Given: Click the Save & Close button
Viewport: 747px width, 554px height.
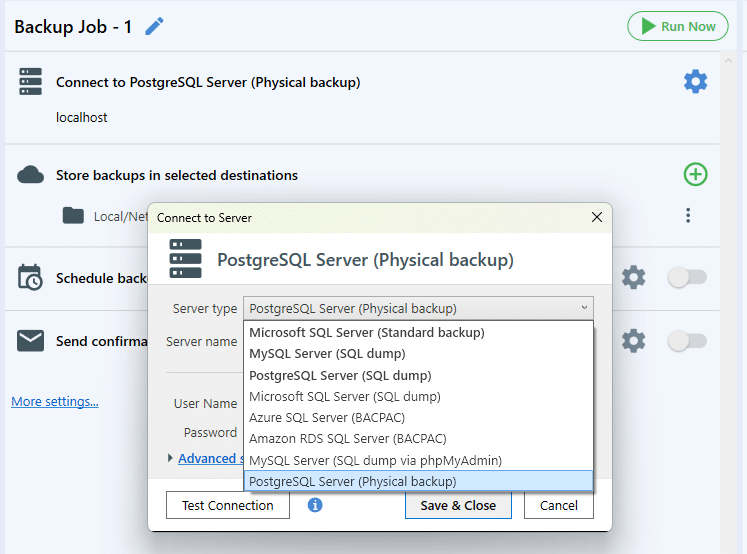Looking at the screenshot, I should pos(458,505).
